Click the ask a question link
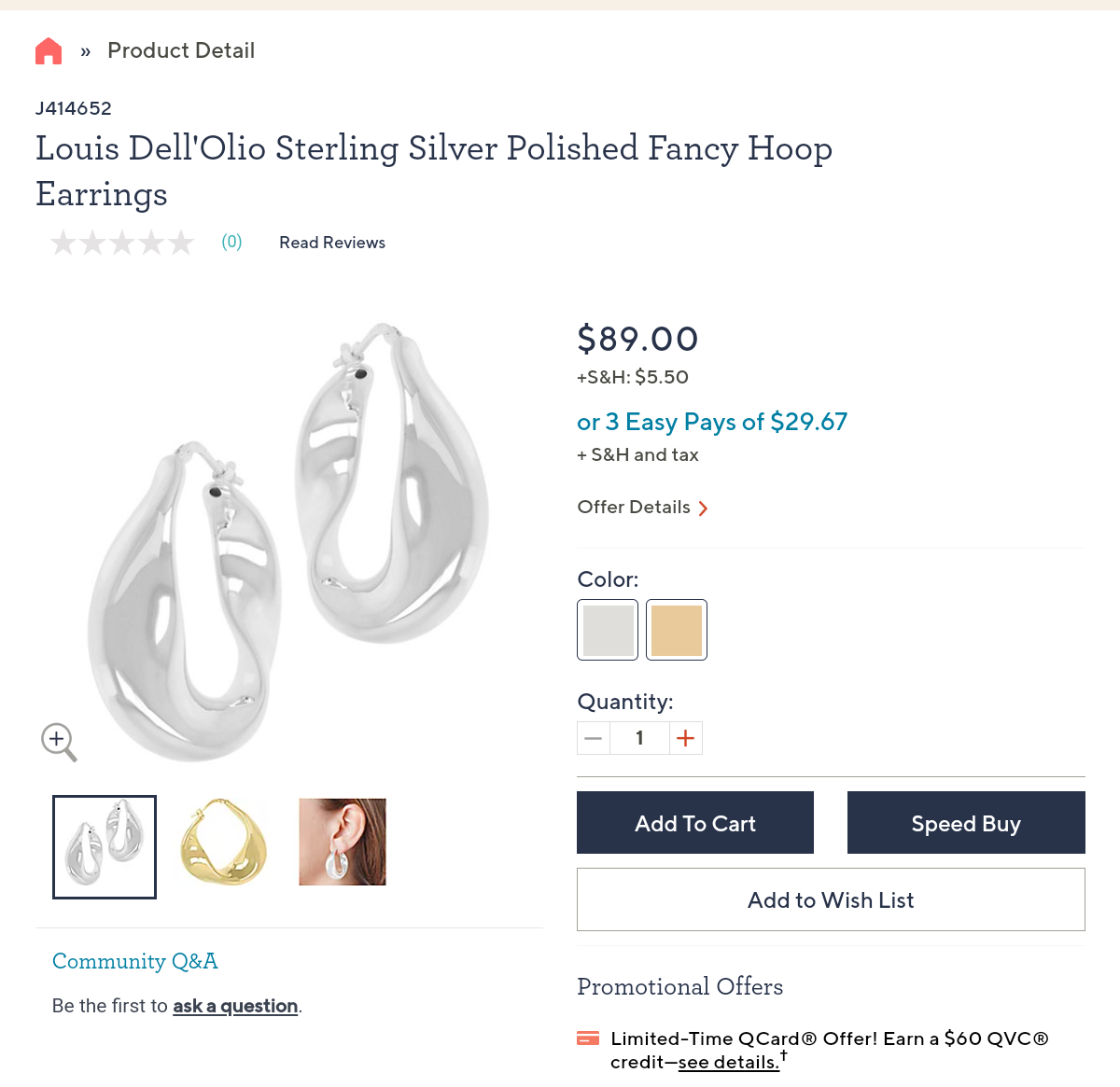Viewport: 1120px width, 1087px height. point(235,1006)
